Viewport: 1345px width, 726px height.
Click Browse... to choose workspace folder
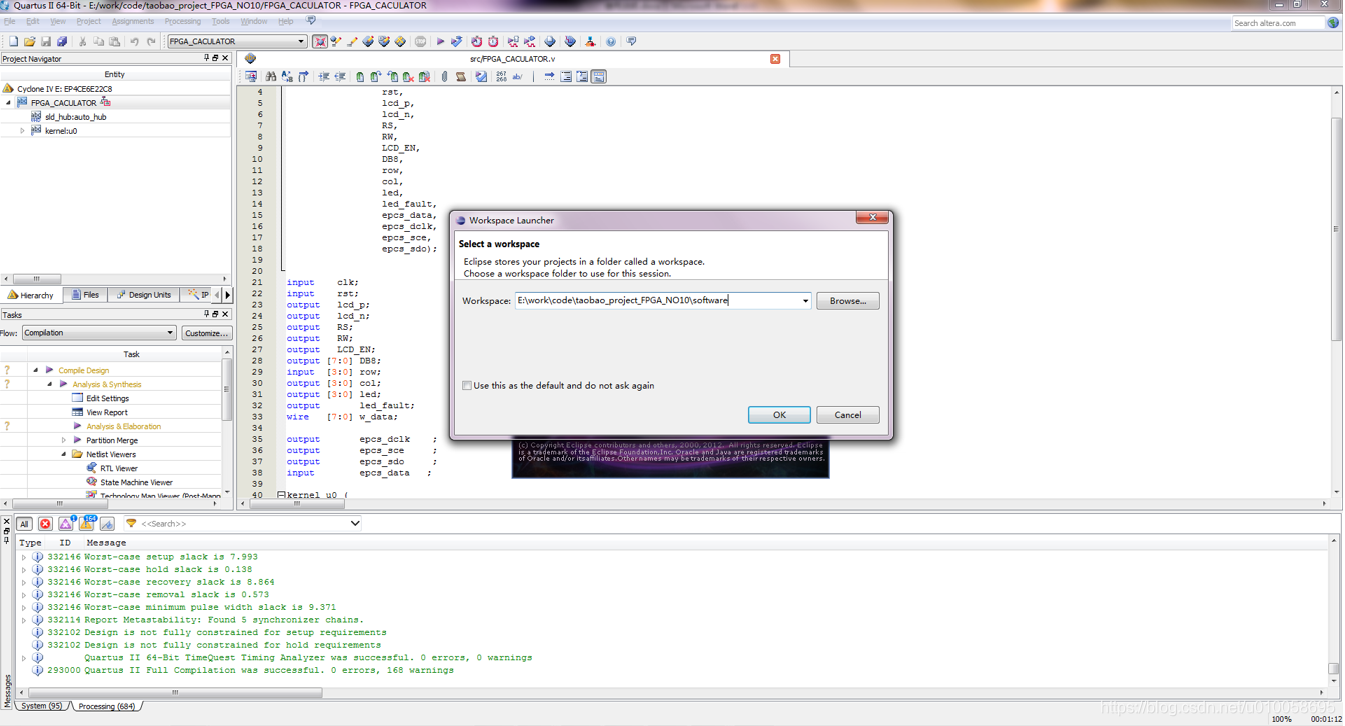point(848,300)
